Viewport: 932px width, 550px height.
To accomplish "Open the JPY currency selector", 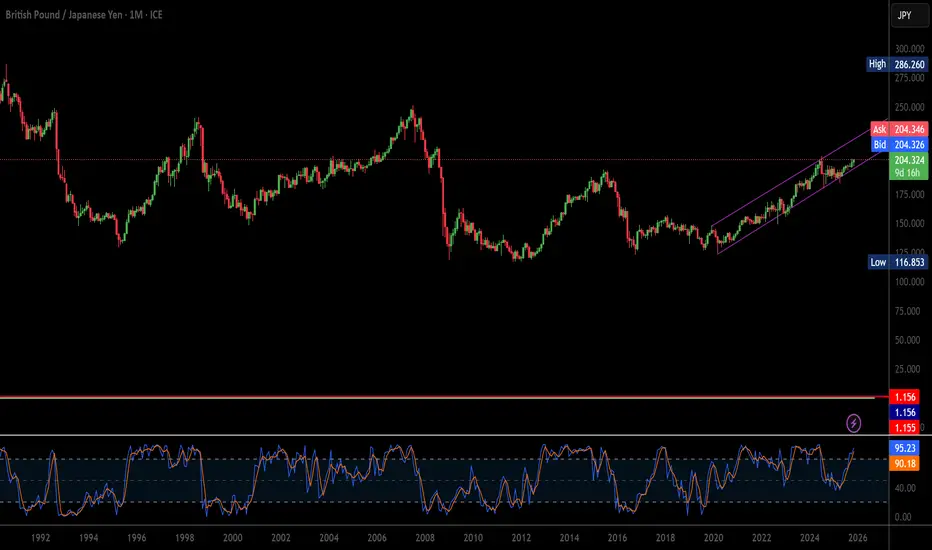I will [x=909, y=15].
